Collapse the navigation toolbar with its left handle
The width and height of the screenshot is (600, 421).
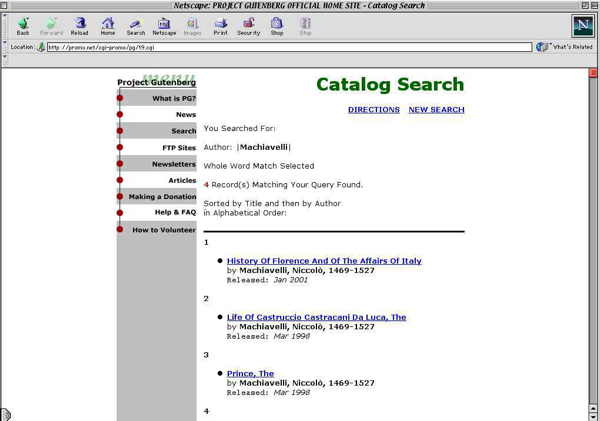tap(5, 26)
